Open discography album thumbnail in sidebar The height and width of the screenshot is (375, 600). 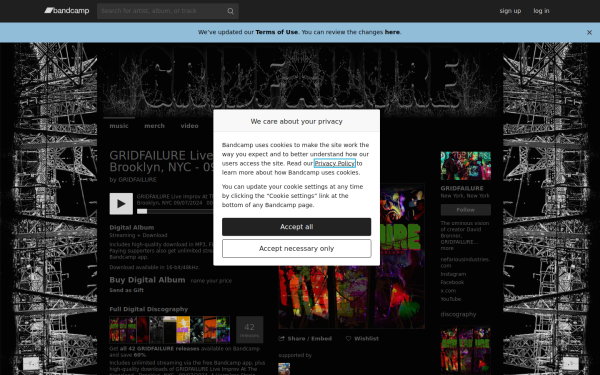(x=466, y=350)
